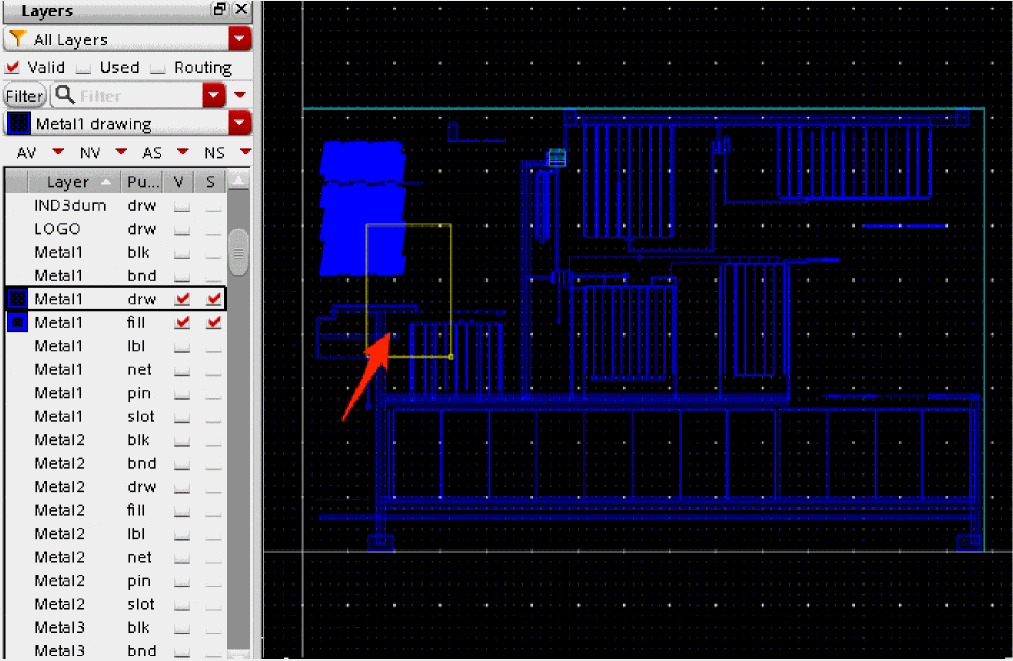Toggle the Valid checkbox

coord(12,67)
